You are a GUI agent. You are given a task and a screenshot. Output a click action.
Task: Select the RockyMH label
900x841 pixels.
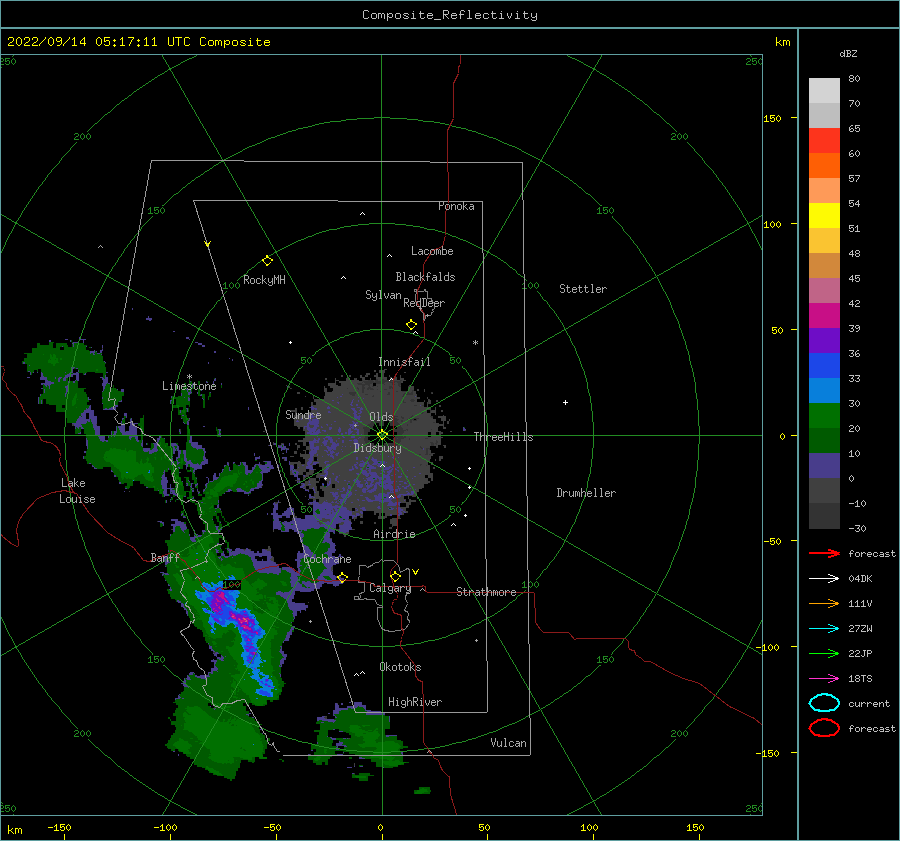click(x=264, y=280)
